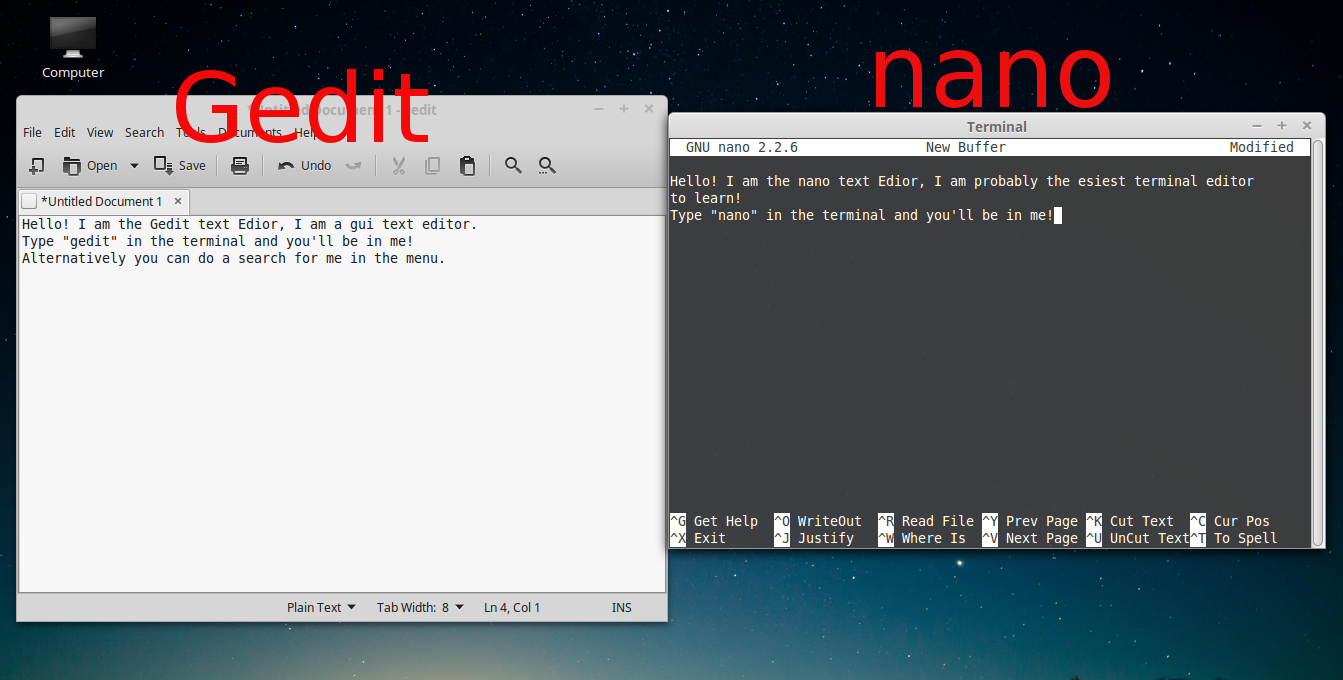The width and height of the screenshot is (1343, 680).
Task: Print the document from Gedit toolbar
Action: pos(240,165)
